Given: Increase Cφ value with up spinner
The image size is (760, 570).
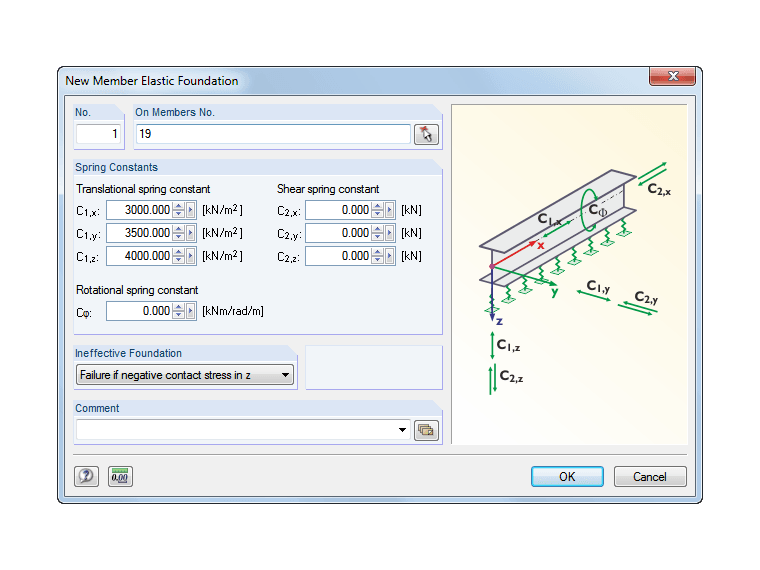Looking at the screenshot, I should (179, 307).
